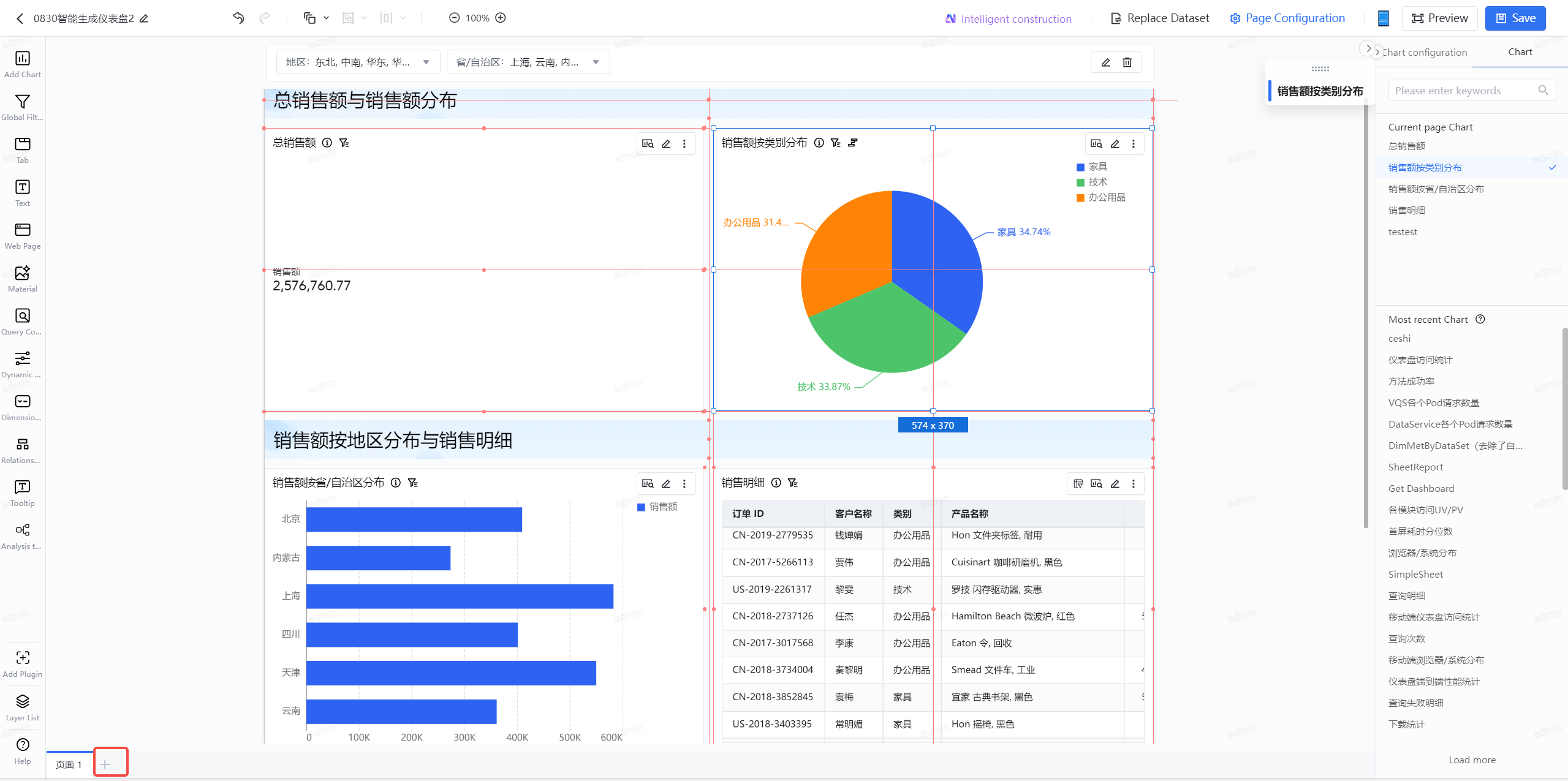Viewport: 1568px width, 781px height.
Task: Add a Tooltip component
Action: click(x=23, y=493)
